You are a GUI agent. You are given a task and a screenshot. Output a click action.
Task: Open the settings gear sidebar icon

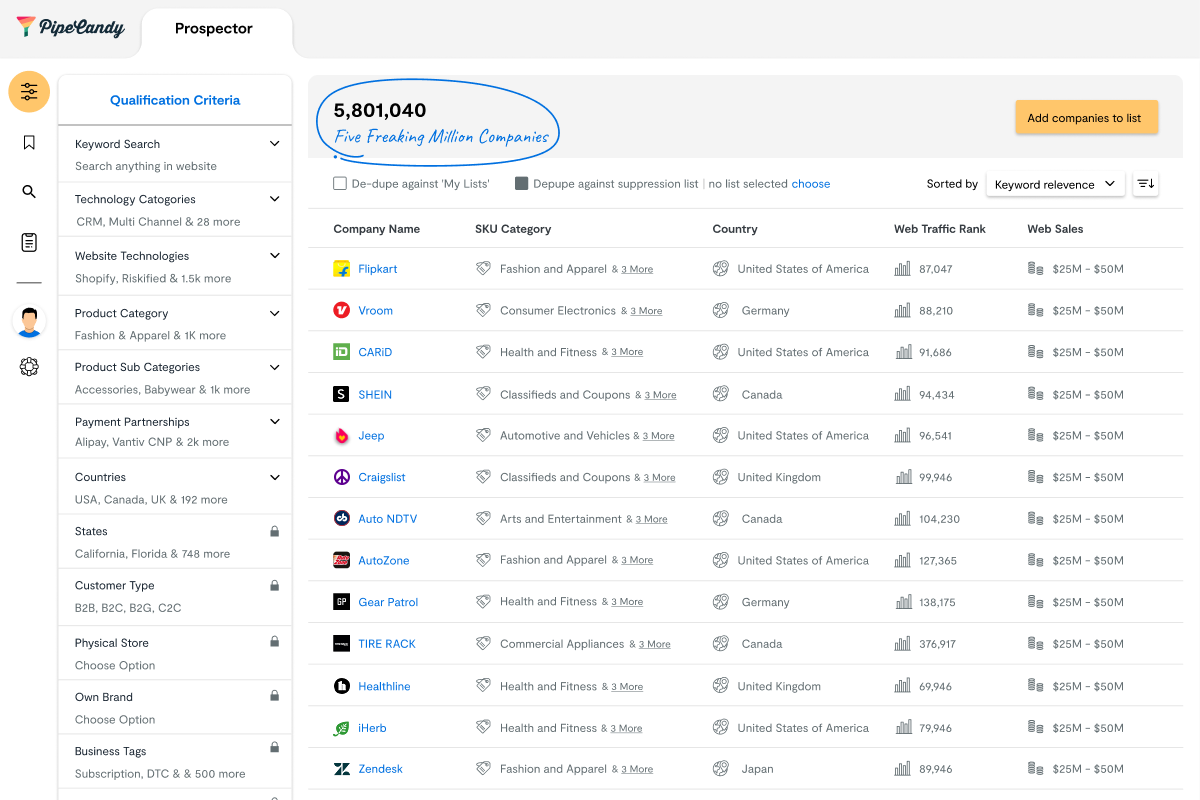(x=29, y=367)
